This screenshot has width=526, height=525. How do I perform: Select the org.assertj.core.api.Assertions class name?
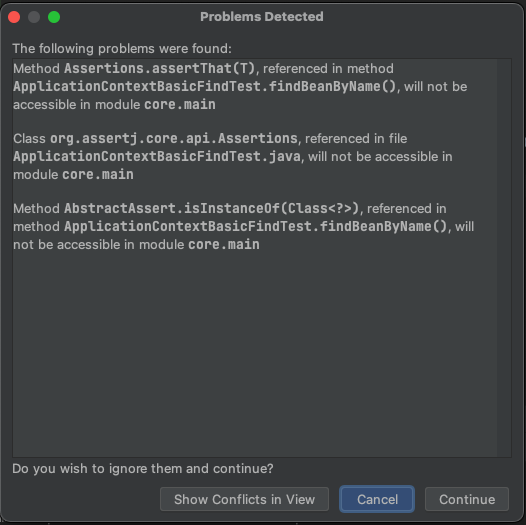pos(174,139)
